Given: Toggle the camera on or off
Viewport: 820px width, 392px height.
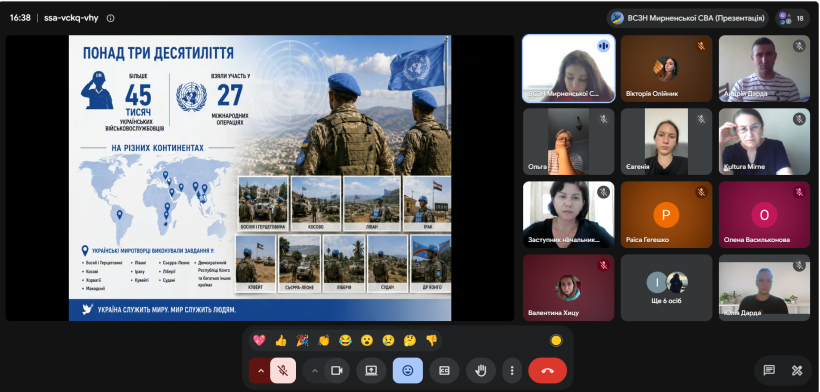Looking at the screenshot, I should (x=337, y=371).
